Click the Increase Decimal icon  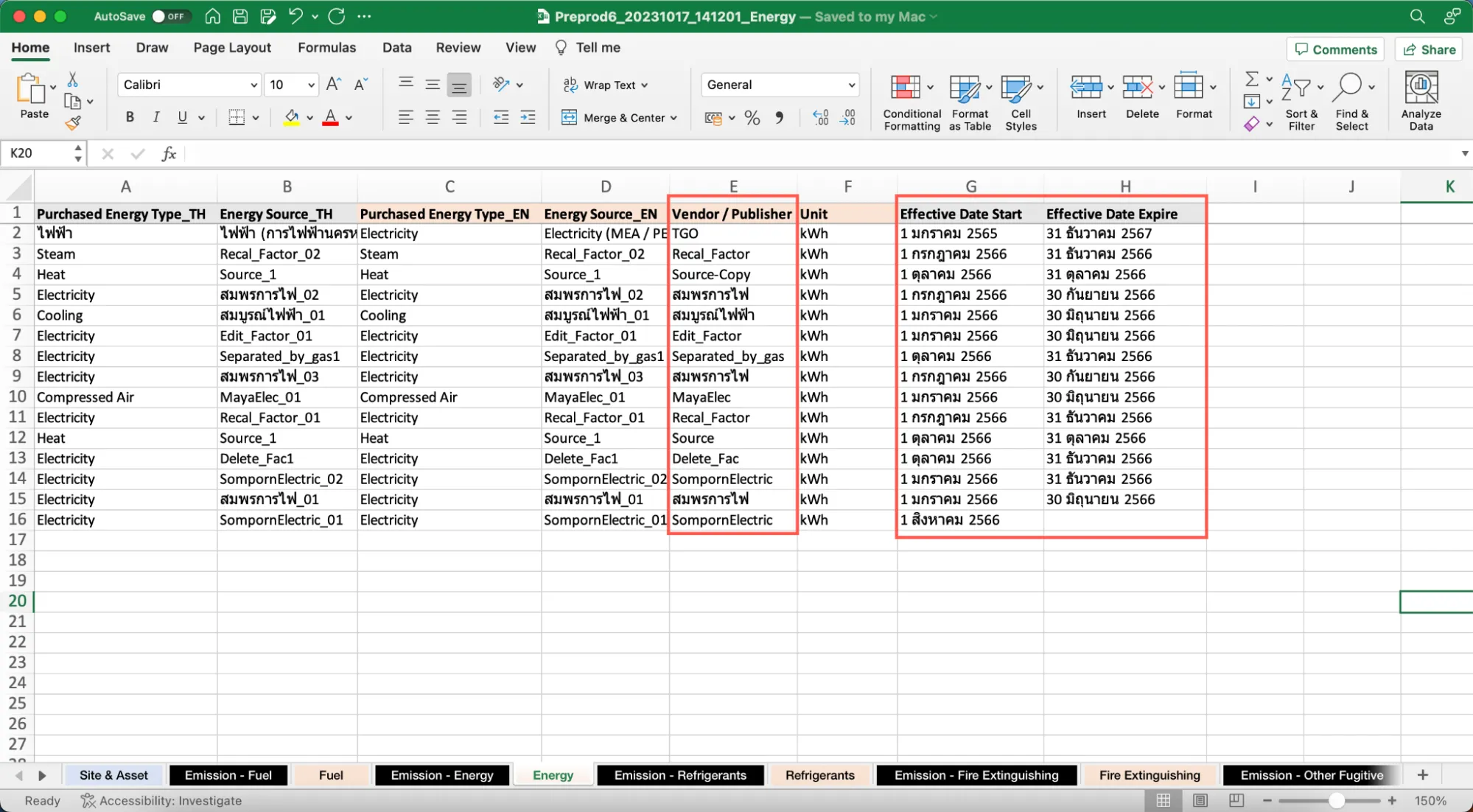tap(820, 117)
